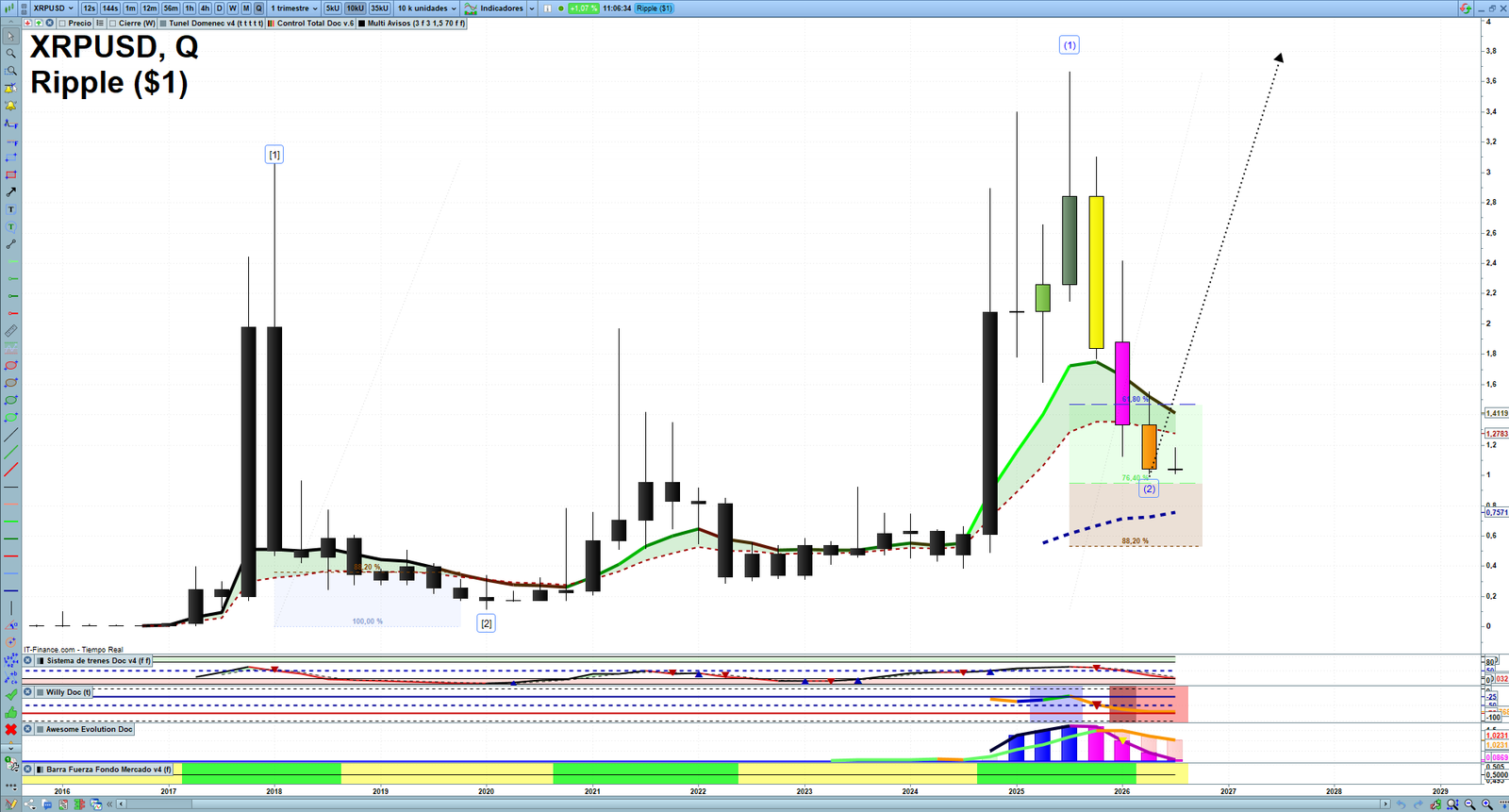
Task: Toggle Willy Doc (t) visibility
Action: point(41,692)
